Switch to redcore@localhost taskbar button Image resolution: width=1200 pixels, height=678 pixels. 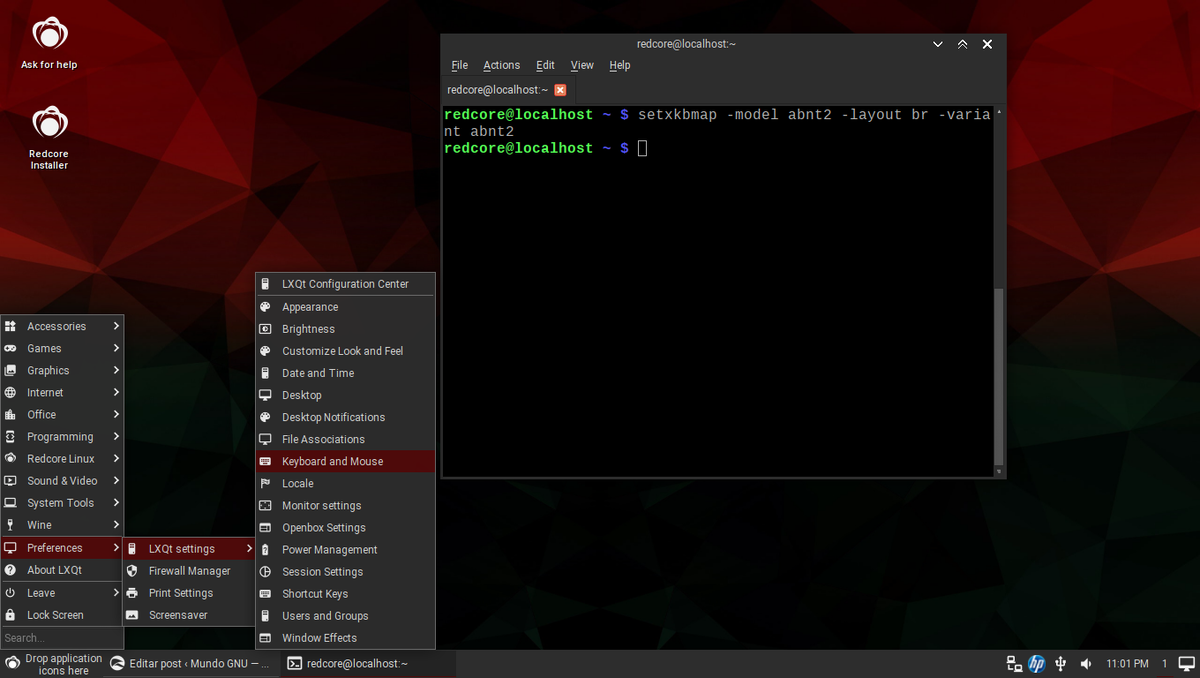[368, 664]
